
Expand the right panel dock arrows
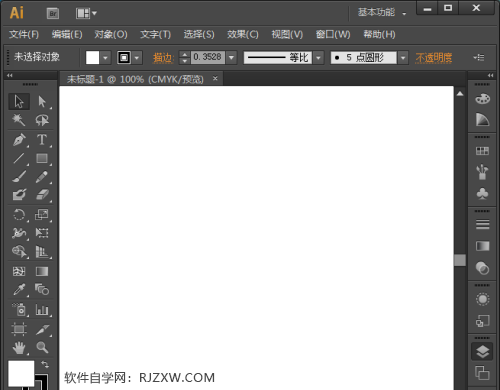[x=490, y=76]
